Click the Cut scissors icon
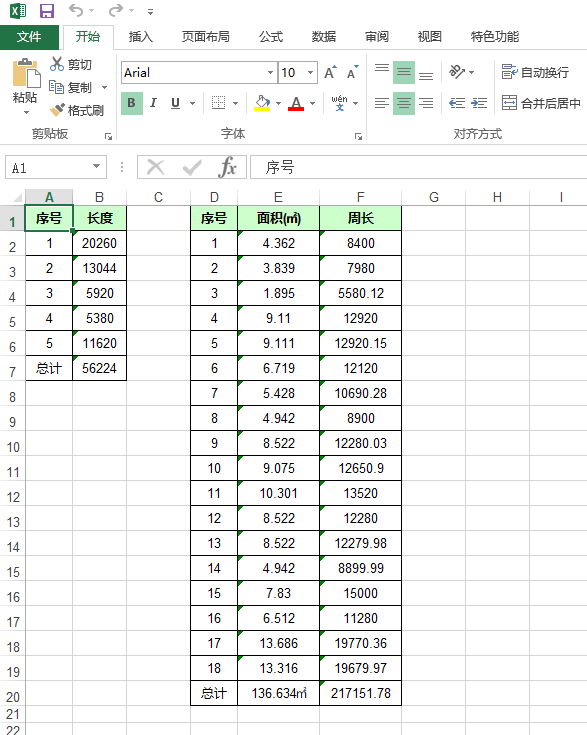This screenshot has width=587, height=735. point(57,64)
